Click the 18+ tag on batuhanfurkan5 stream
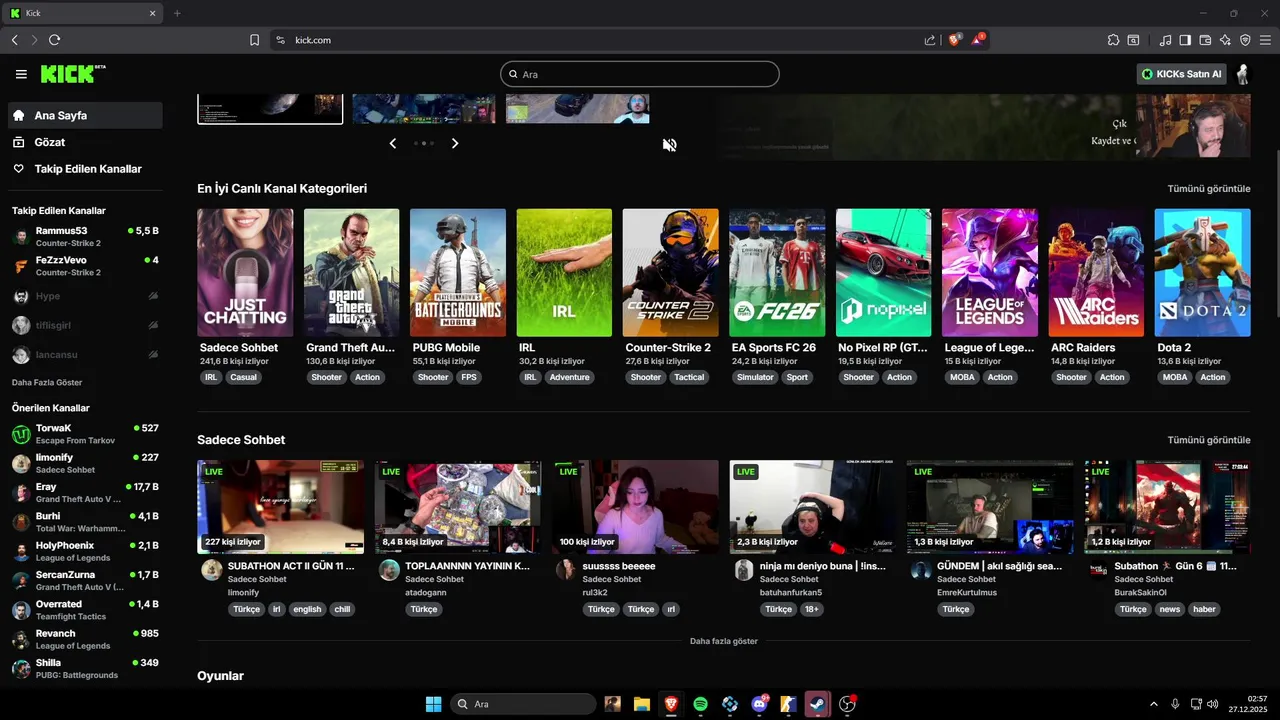This screenshot has width=1280, height=720. pyautogui.click(x=811, y=609)
